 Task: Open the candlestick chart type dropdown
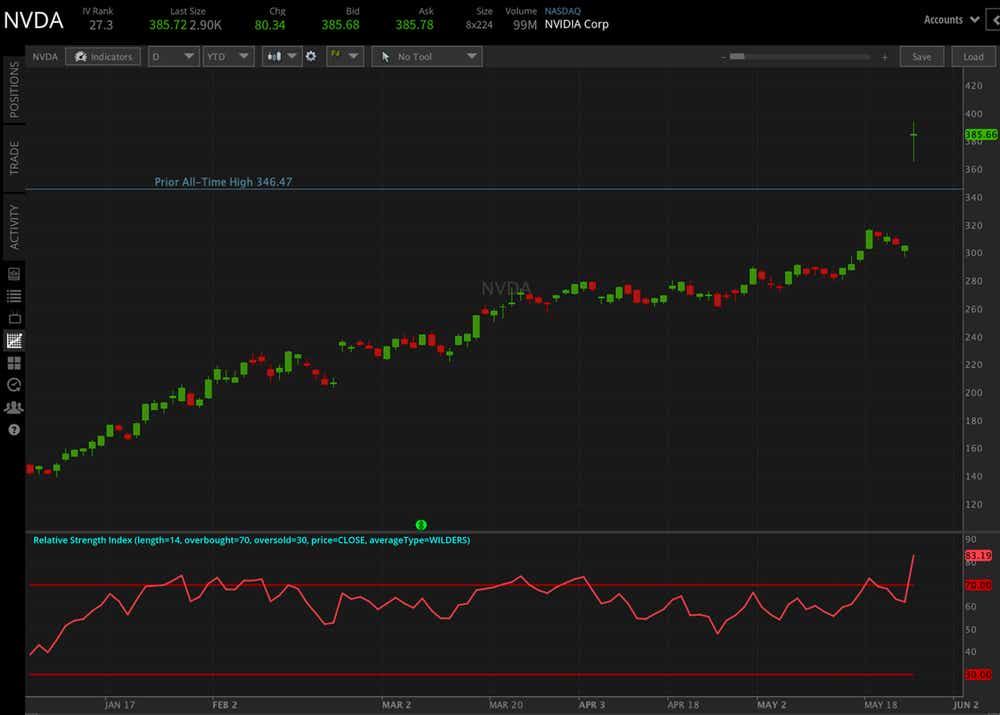[281, 56]
